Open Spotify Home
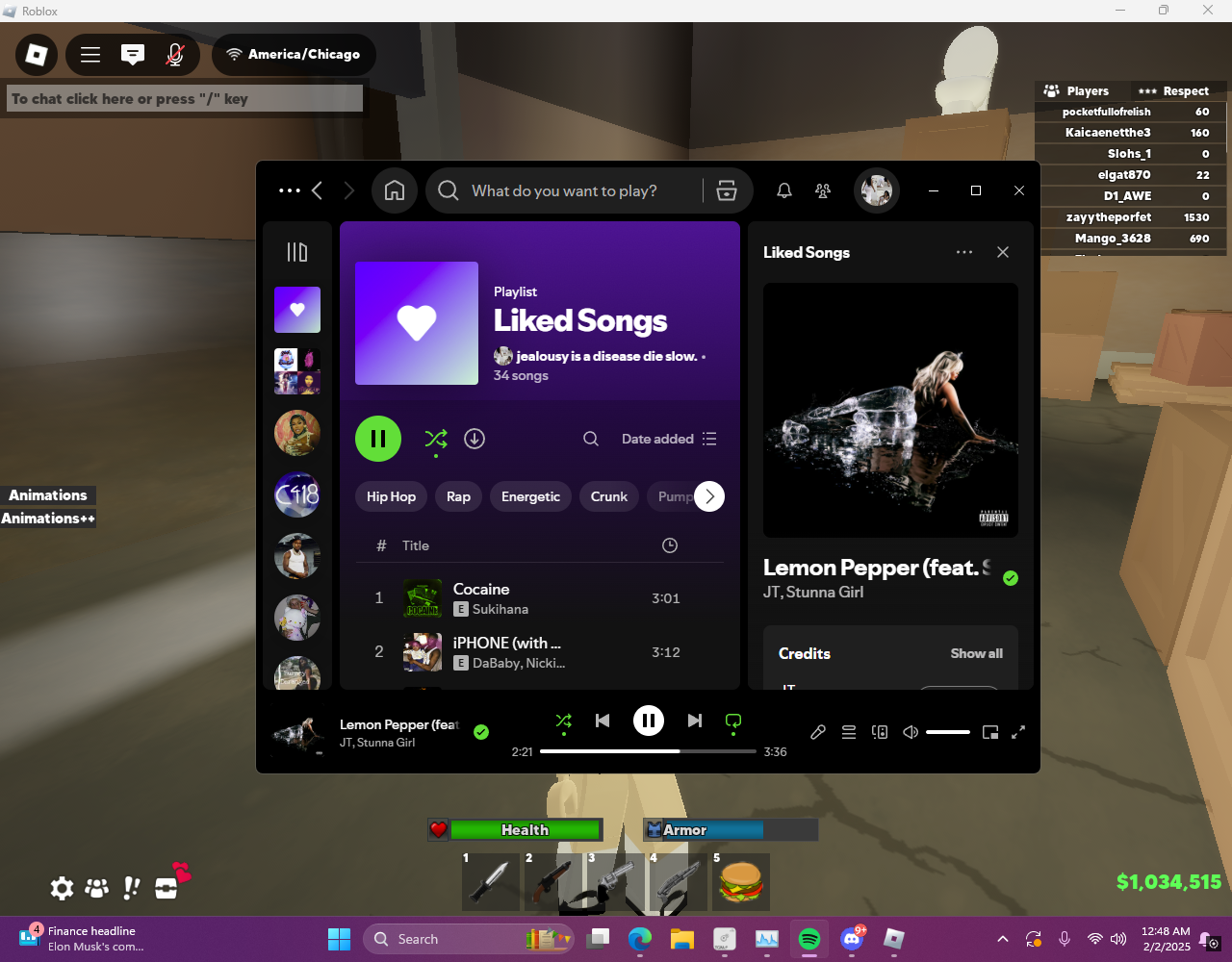 coord(395,190)
